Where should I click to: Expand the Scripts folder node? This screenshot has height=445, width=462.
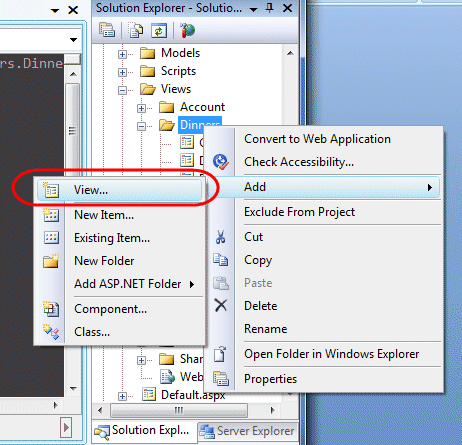(x=122, y=72)
